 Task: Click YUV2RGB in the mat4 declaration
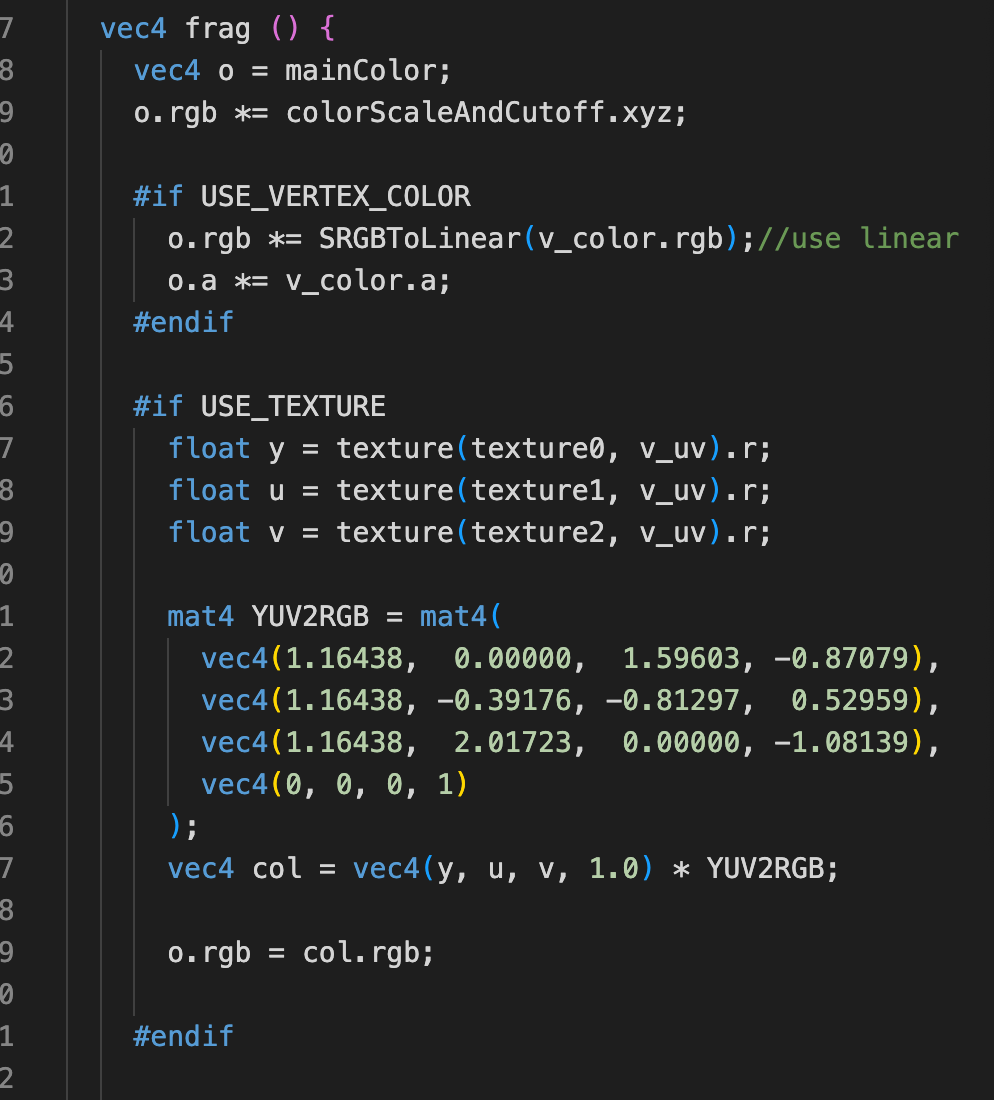(x=319, y=617)
